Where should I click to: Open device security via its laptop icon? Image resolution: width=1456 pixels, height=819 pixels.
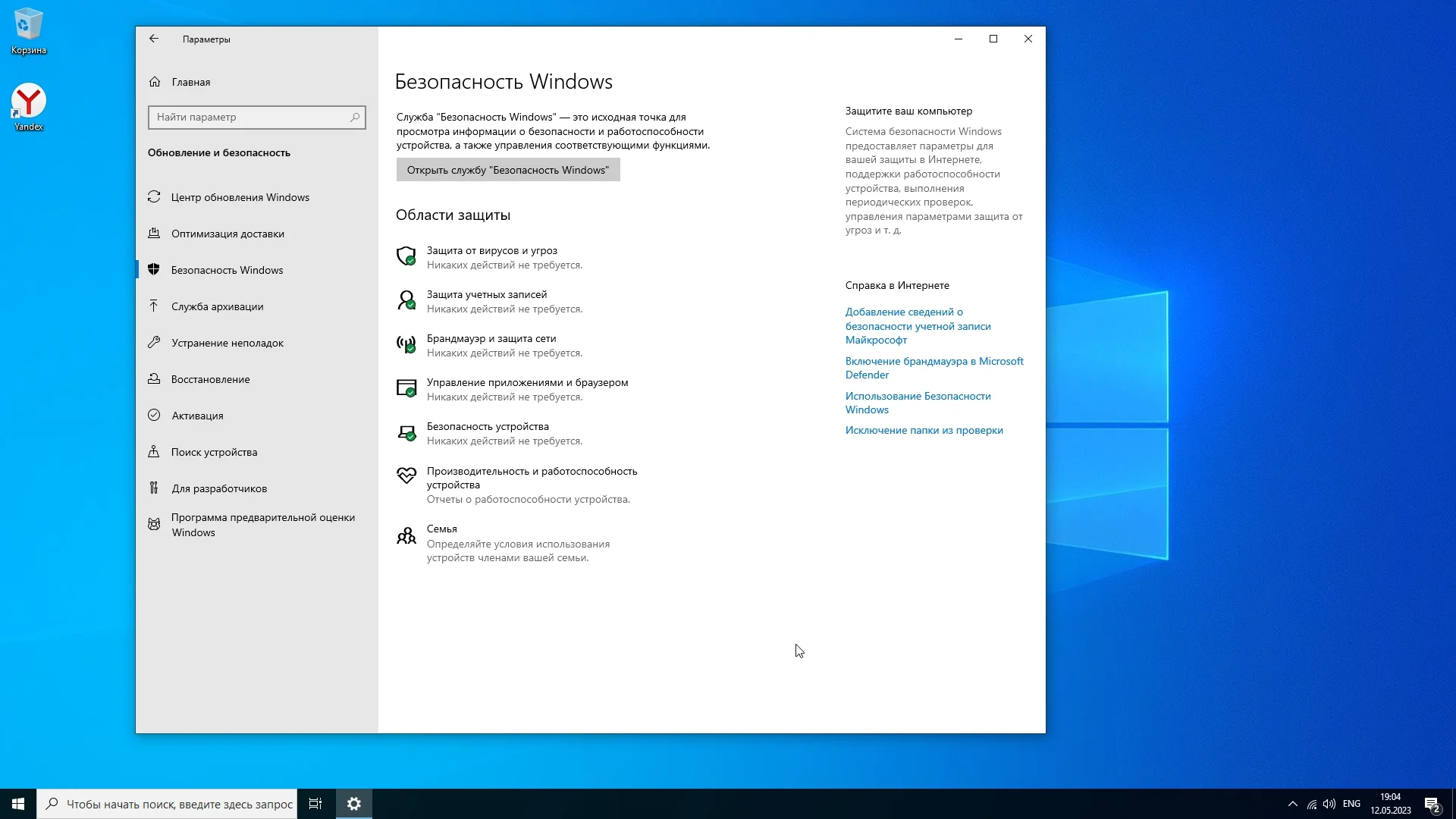coord(406,432)
